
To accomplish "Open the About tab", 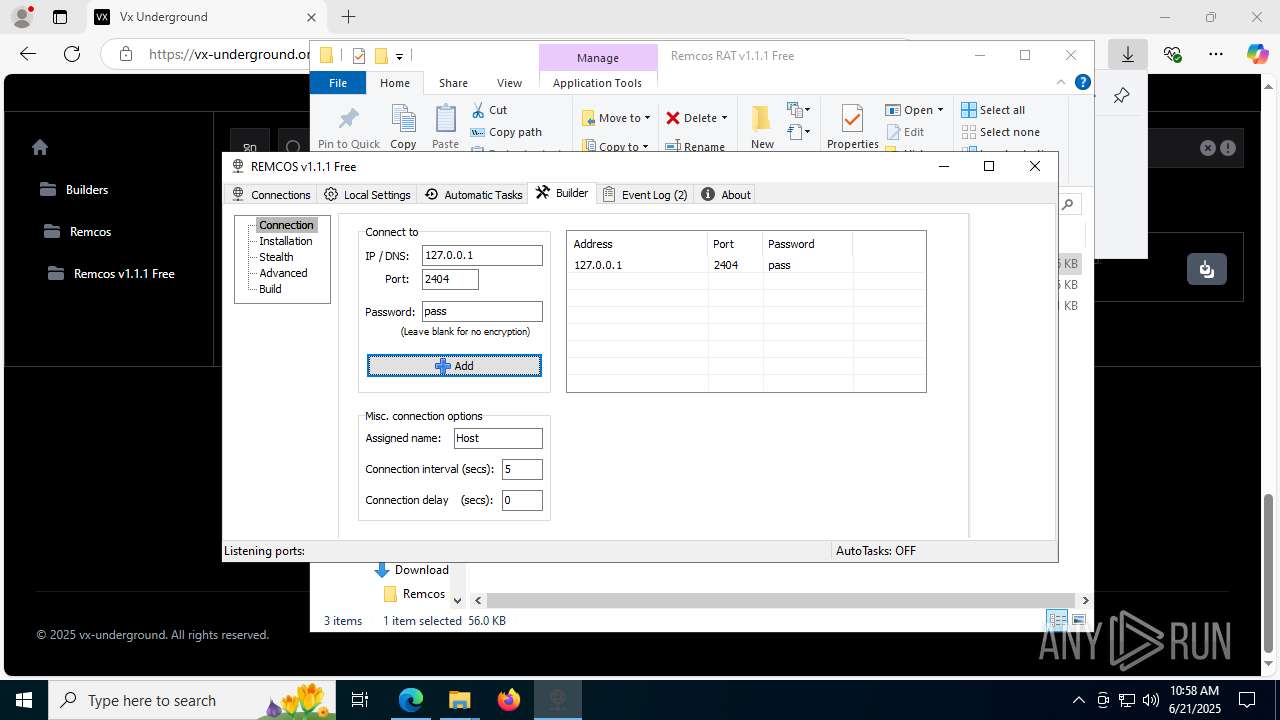I will [726, 194].
